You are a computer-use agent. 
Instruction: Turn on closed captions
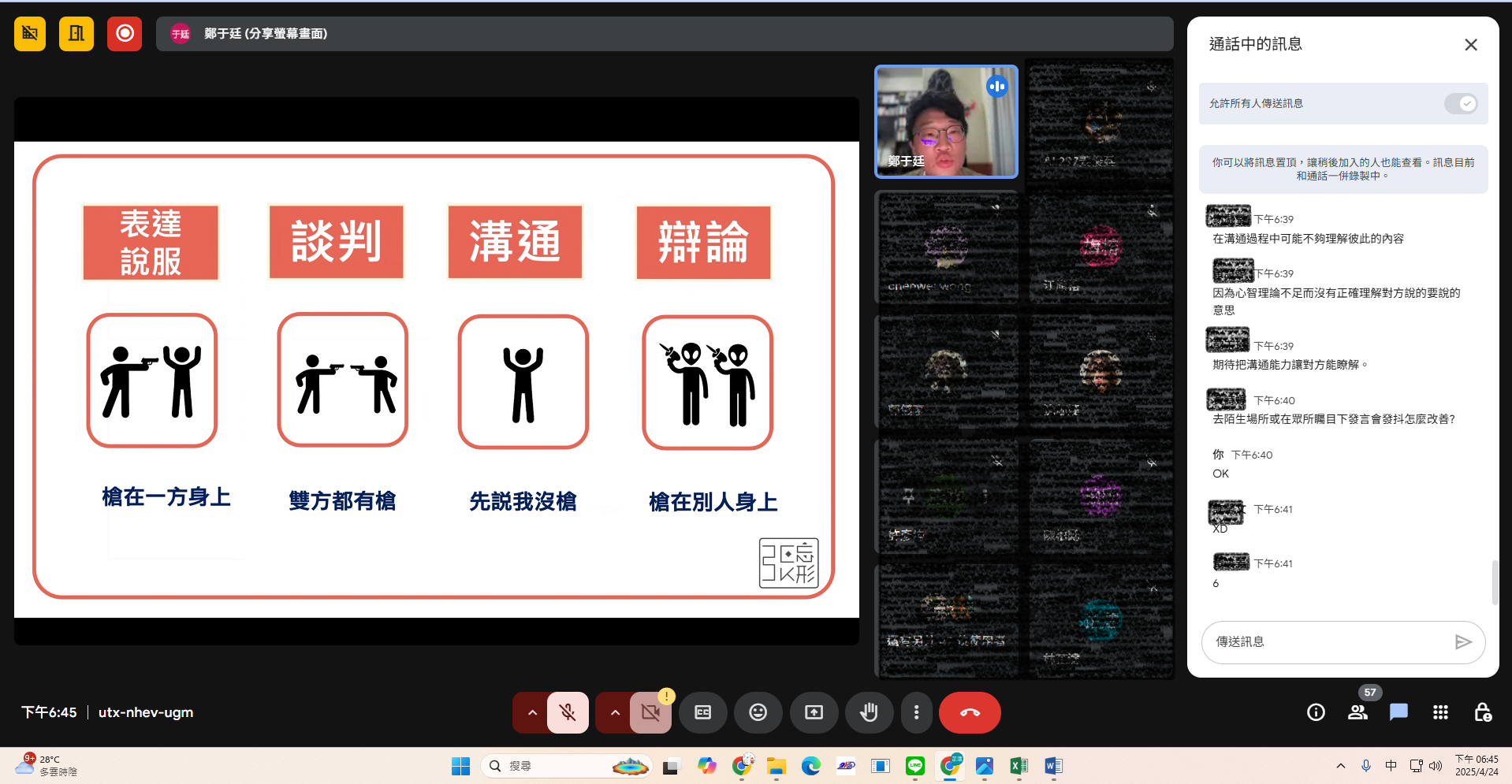pos(702,712)
